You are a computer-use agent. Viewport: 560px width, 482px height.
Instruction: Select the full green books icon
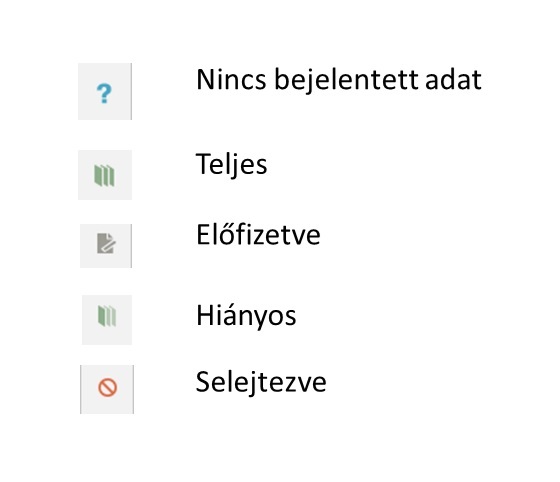click(104, 175)
